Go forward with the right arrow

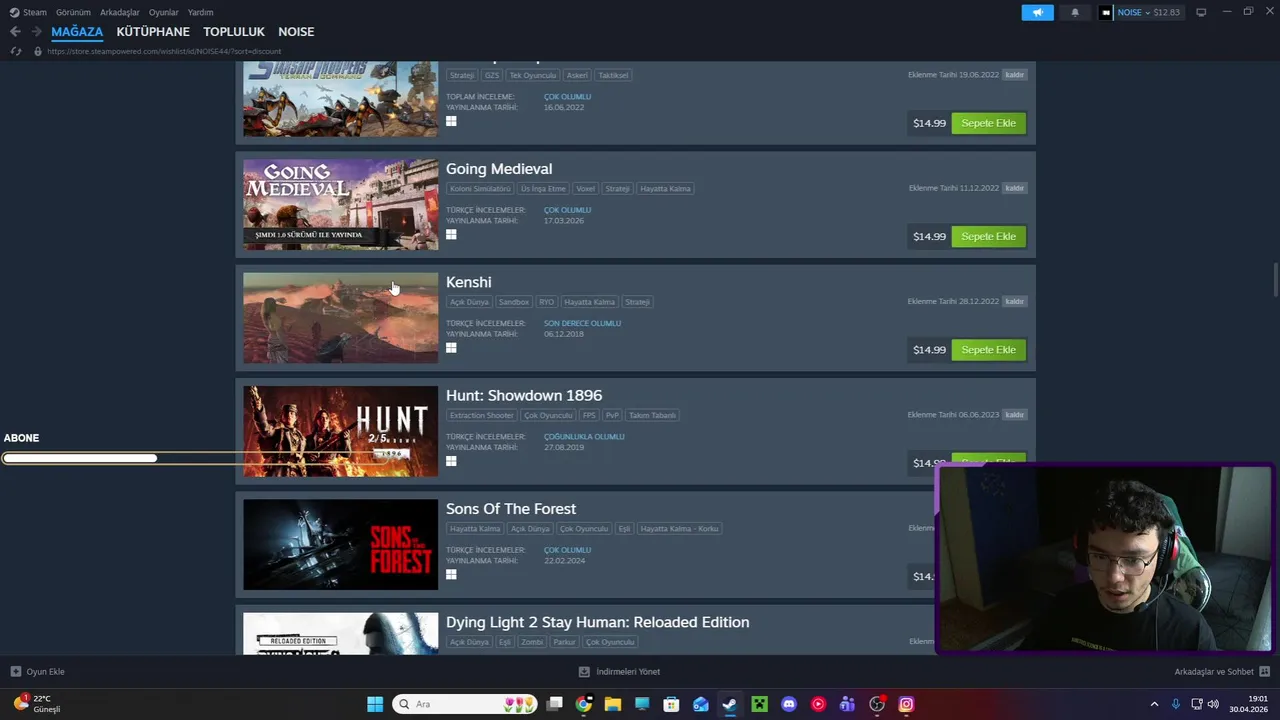[x=37, y=32]
